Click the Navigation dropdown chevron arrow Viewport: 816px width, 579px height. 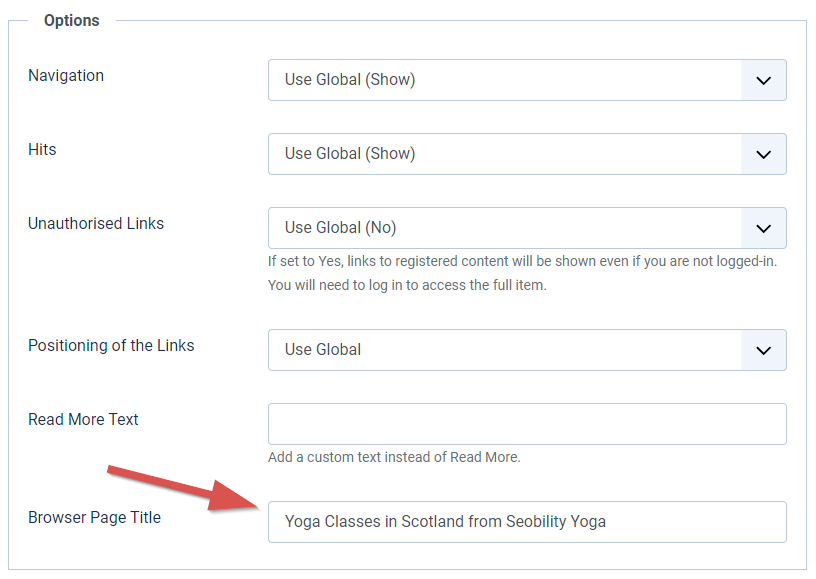click(763, 80)
